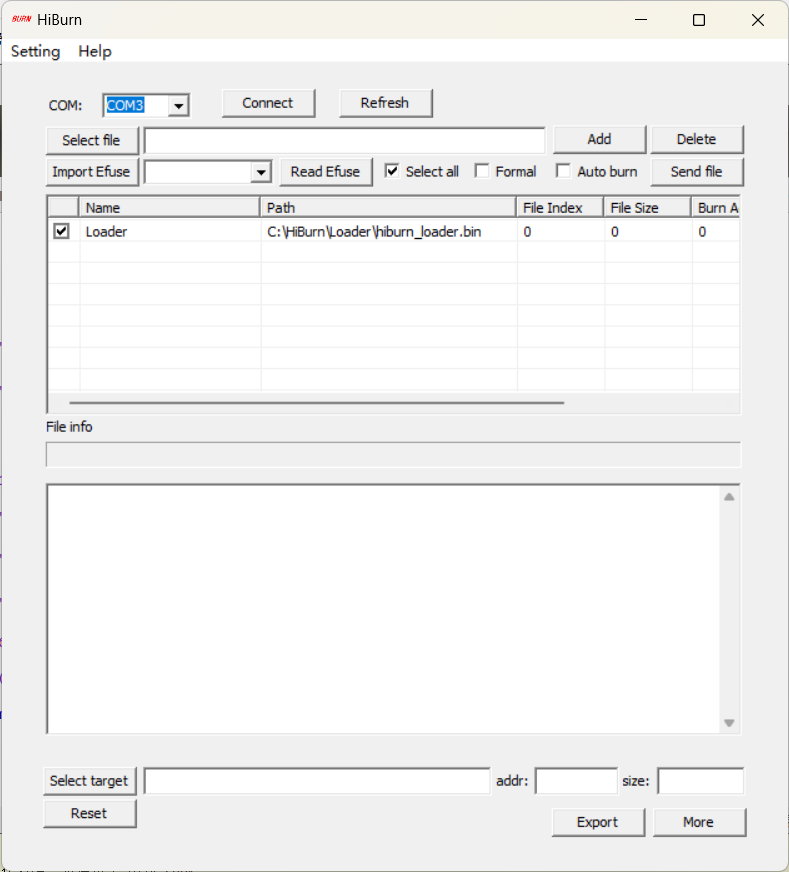The width and height of the screenshot is (789, 872).
Task: Click the Connect button
Action: coord(268,103)
